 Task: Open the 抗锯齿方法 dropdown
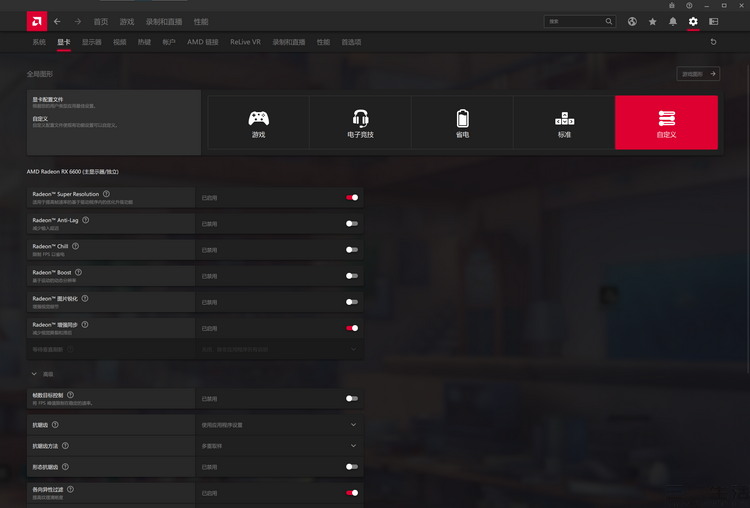coord(279,446)
